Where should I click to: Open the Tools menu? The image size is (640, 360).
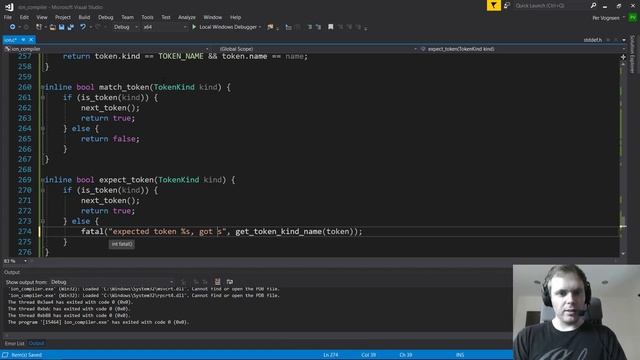(147, 17)
